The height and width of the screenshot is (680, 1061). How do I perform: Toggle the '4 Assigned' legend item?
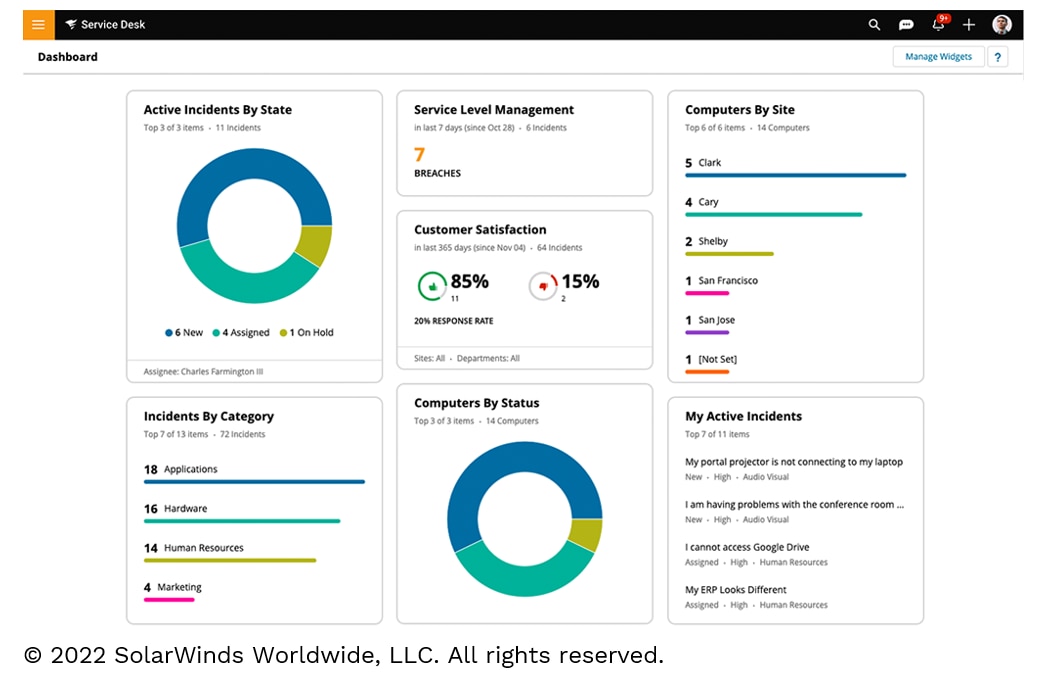pyautogui.click(x=240, y=333)
